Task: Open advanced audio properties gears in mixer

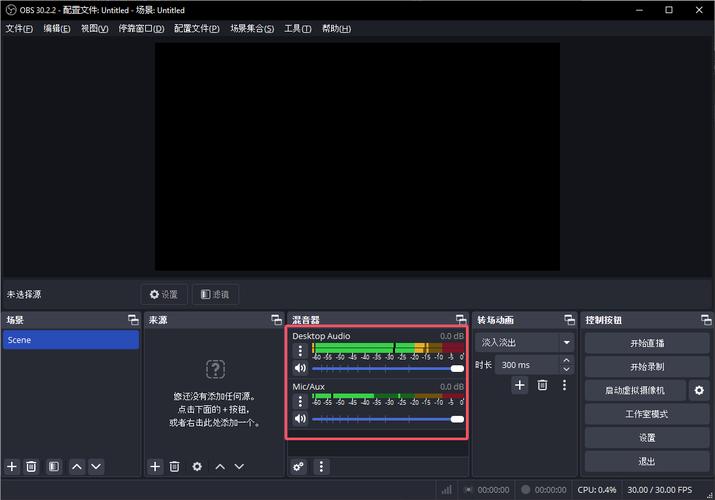Action: click(298, 466)
